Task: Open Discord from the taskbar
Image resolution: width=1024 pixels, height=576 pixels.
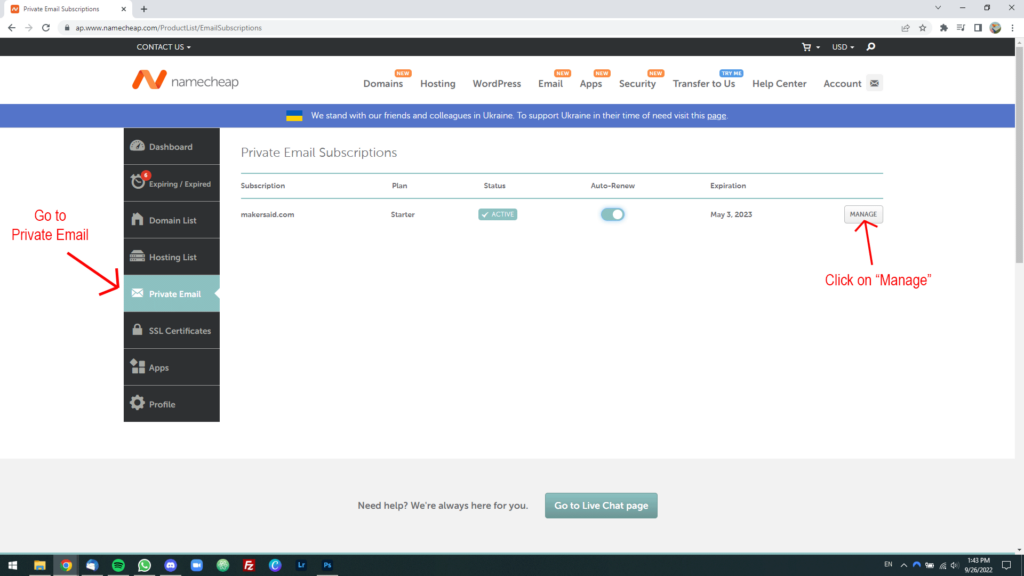Action: [170, 565]
